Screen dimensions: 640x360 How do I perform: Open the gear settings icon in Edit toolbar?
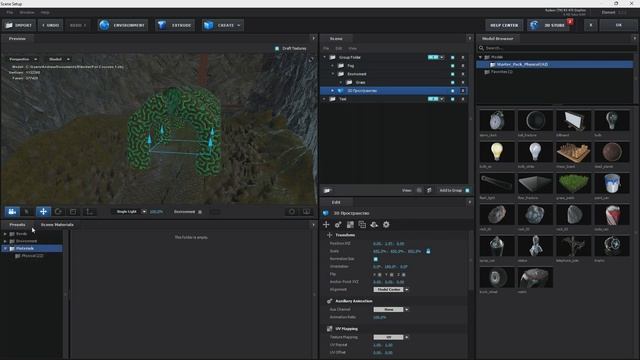tap(386, 224)
